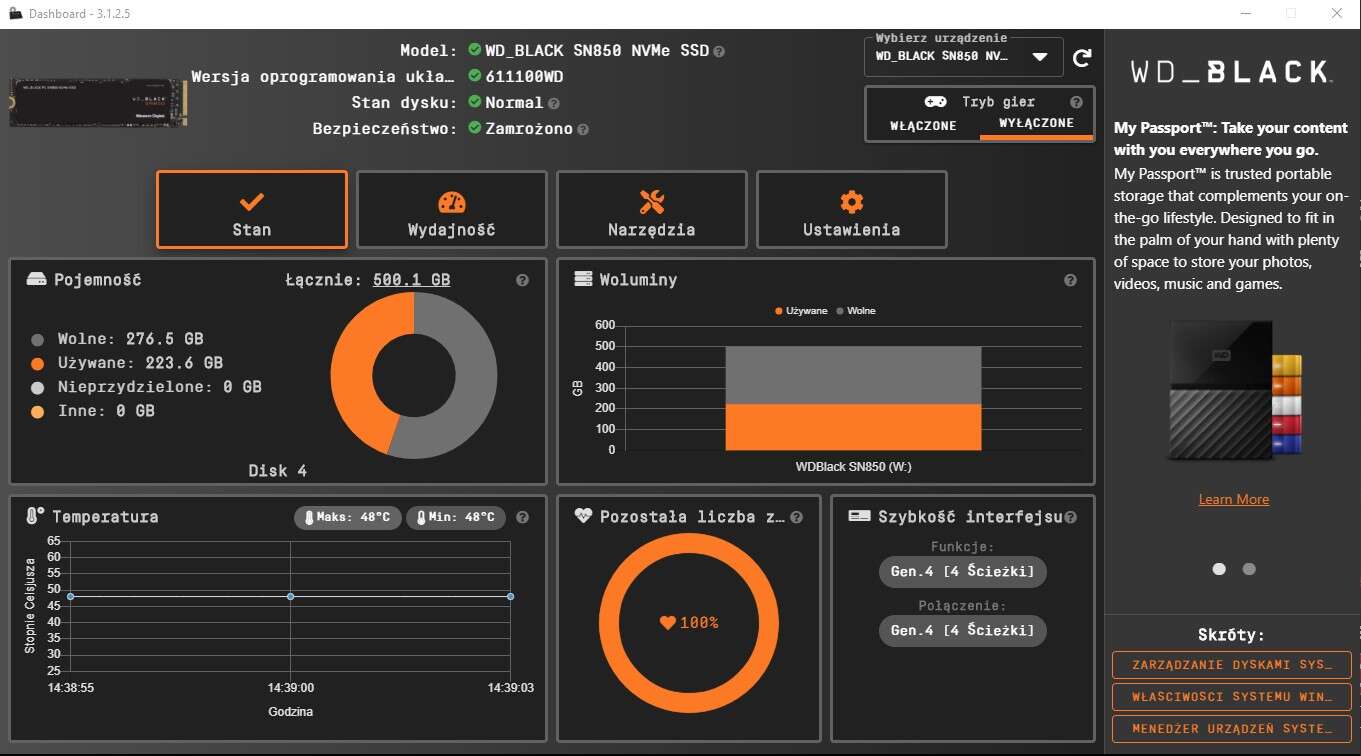Disable gaming mode with WYŁĄCZONE
This screenshot has height=756, width=1361.
(x=1036, y=124)
